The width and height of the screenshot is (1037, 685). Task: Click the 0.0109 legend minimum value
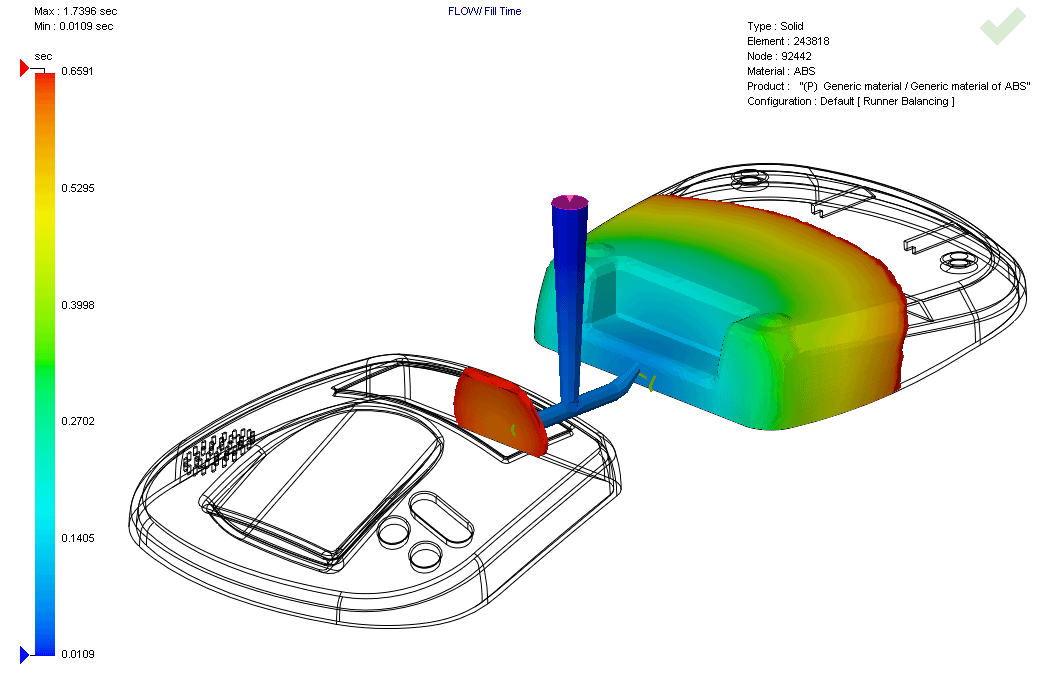click(x=79, y=655)
